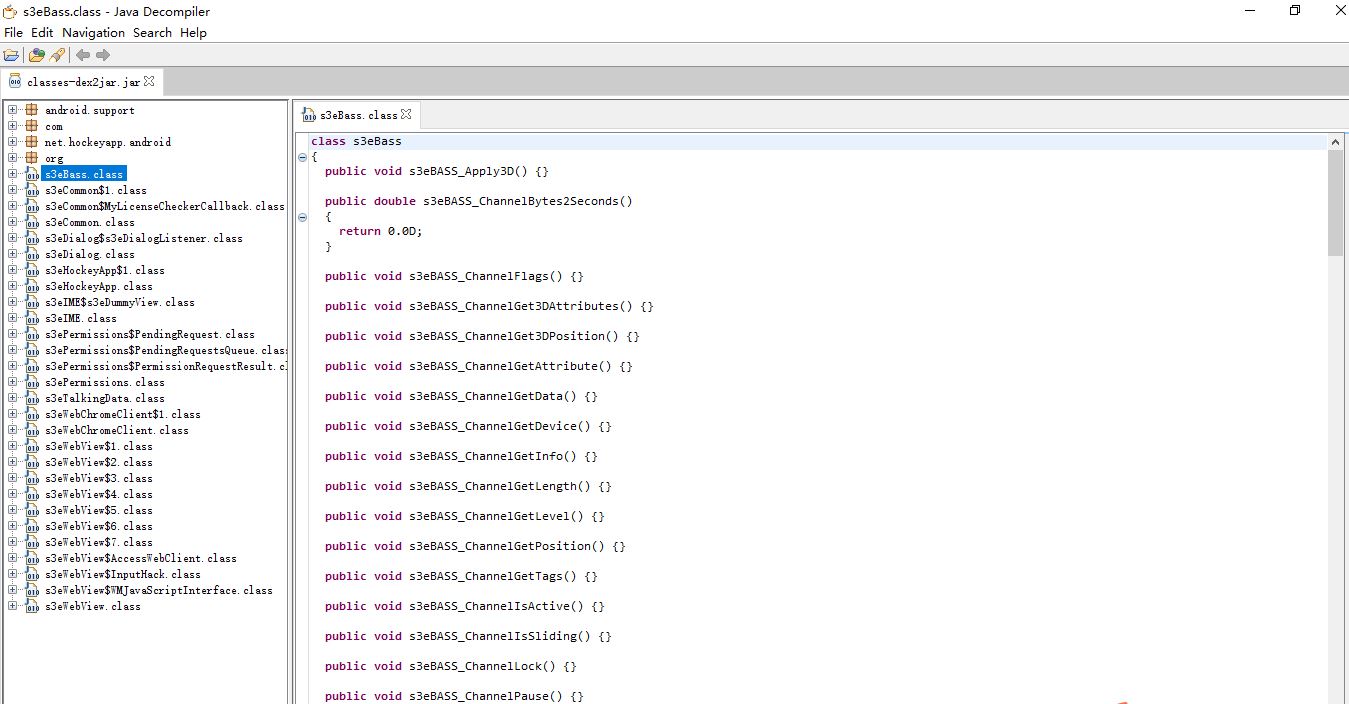Open the Navigation menu
The image size is (1349, 704).
pos(93,33)
